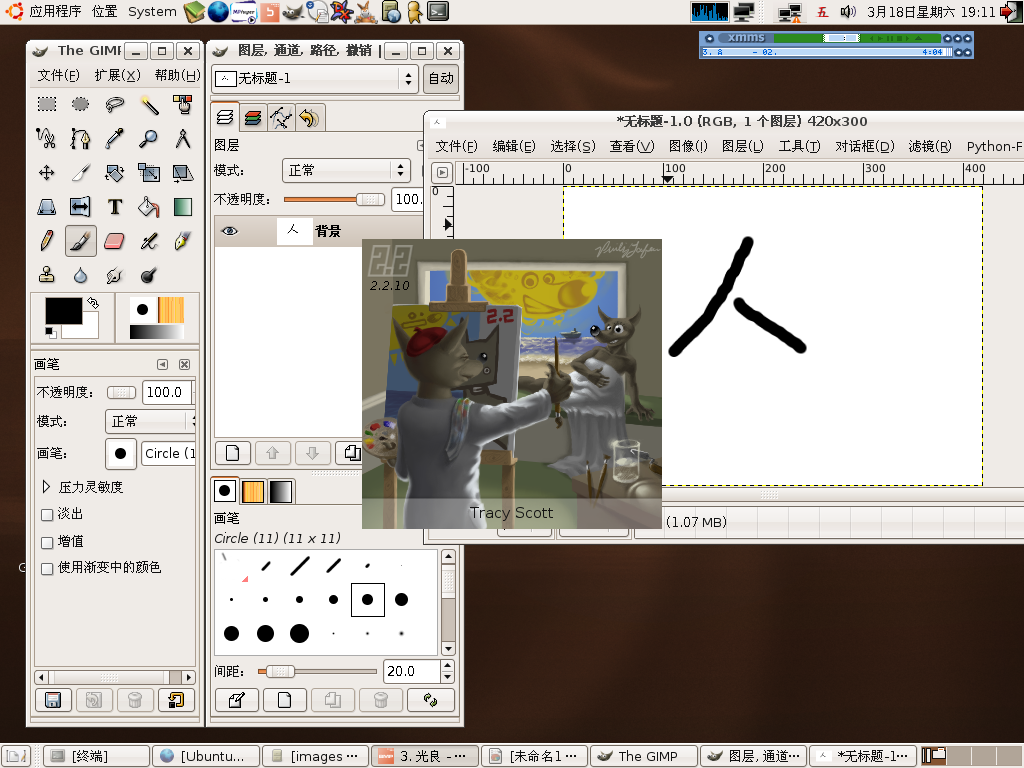The image size is (1024, 768).
Task: Select the Measure compass tool
Action: click(183, 138)
